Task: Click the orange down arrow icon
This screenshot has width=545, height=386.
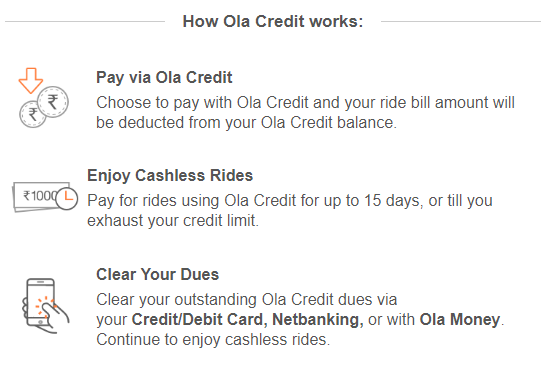Action: 31,81
